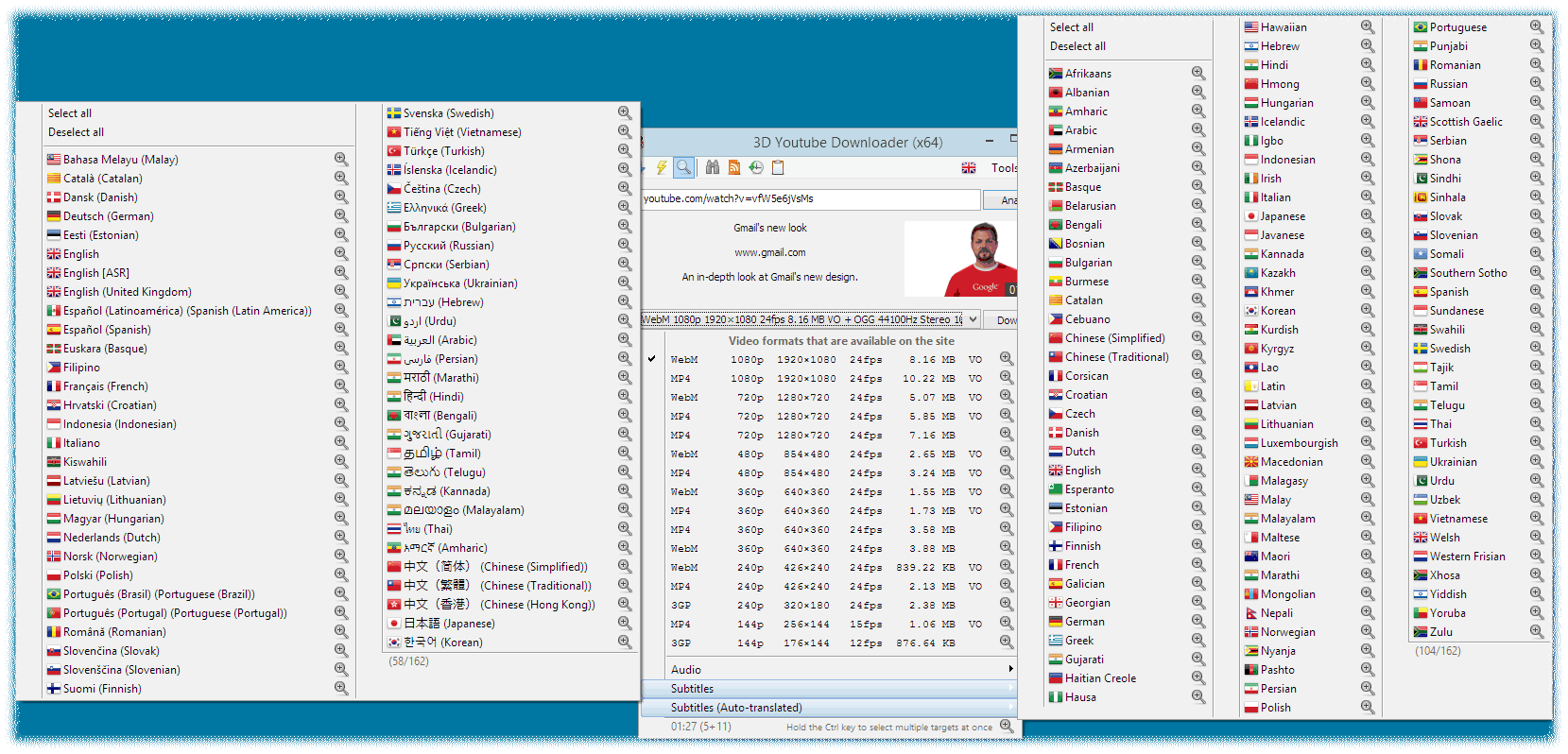
Task: Open the video format combo box dropdown
Action: tap(973, 319)
